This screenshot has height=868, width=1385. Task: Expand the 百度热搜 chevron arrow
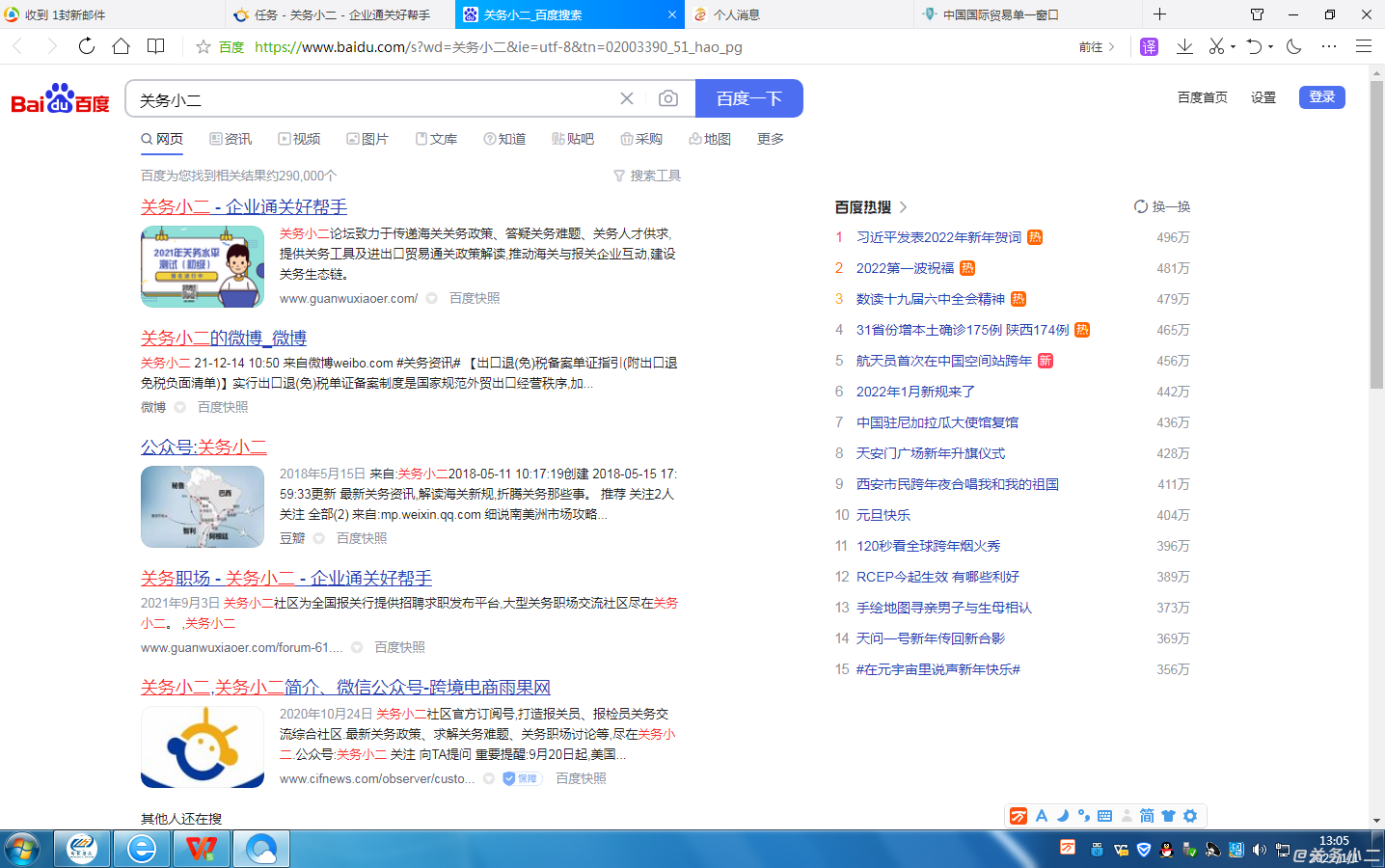point(904,206)
